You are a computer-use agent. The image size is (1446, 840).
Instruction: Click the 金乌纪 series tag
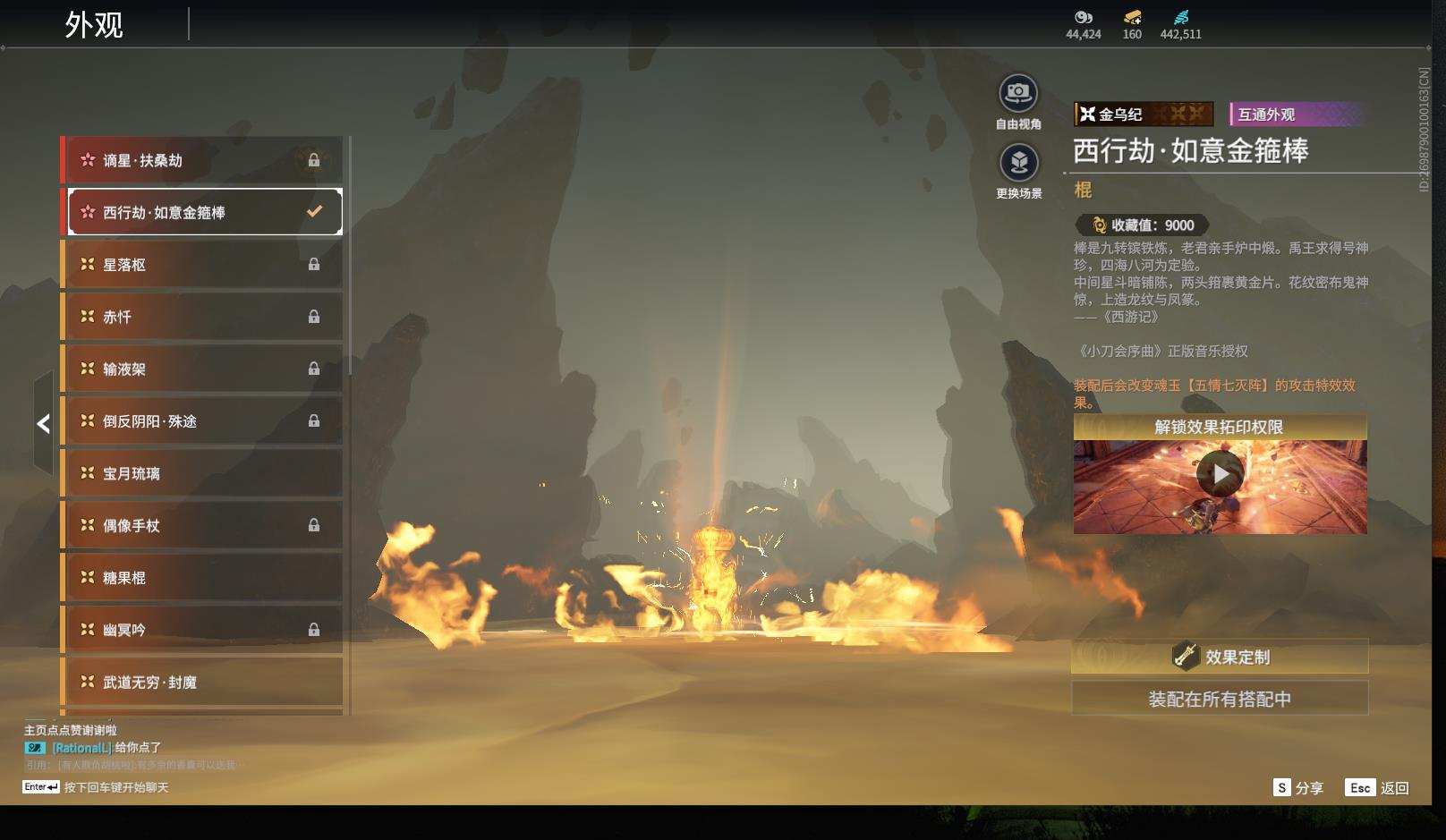click(x=1144, y=114)
